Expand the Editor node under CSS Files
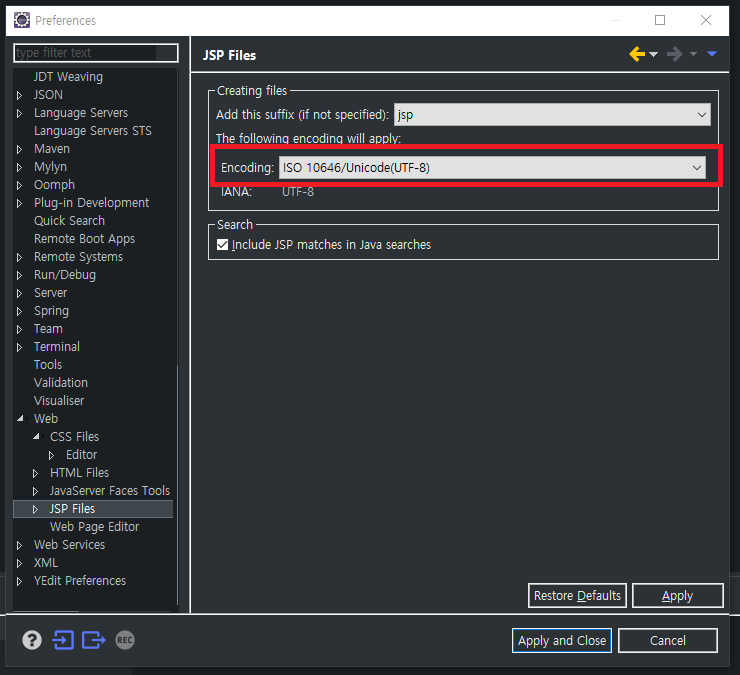Screen dimensions: 740x675 [x=51, y=455]
